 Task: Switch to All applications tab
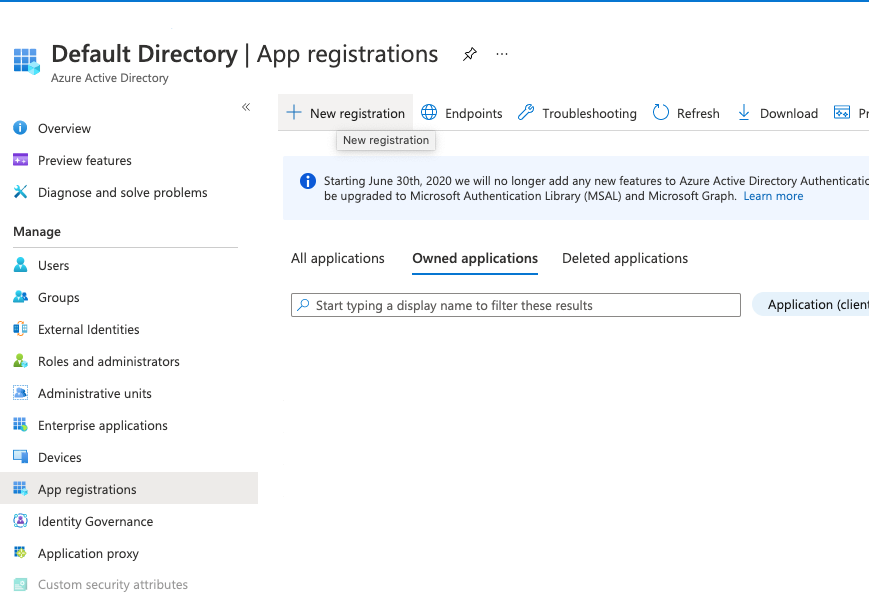(x=338, y=258)
